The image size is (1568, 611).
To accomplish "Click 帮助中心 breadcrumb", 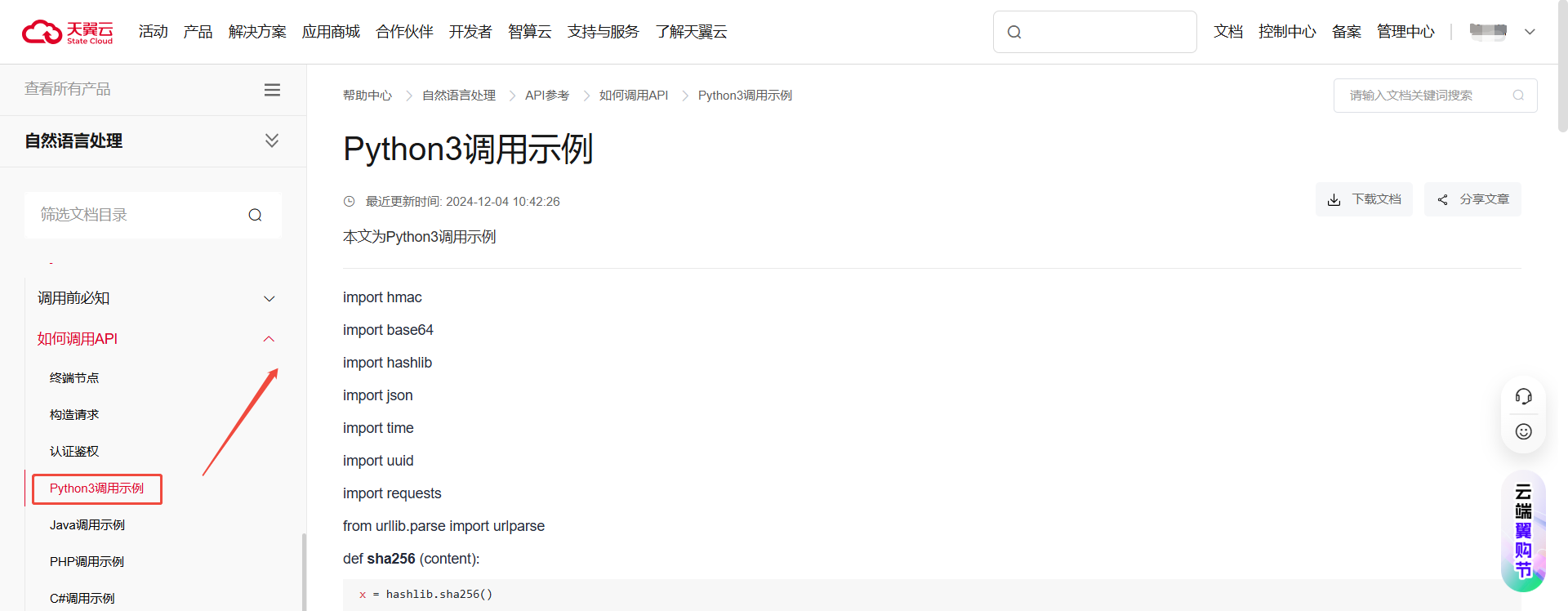I will point(367,96).
